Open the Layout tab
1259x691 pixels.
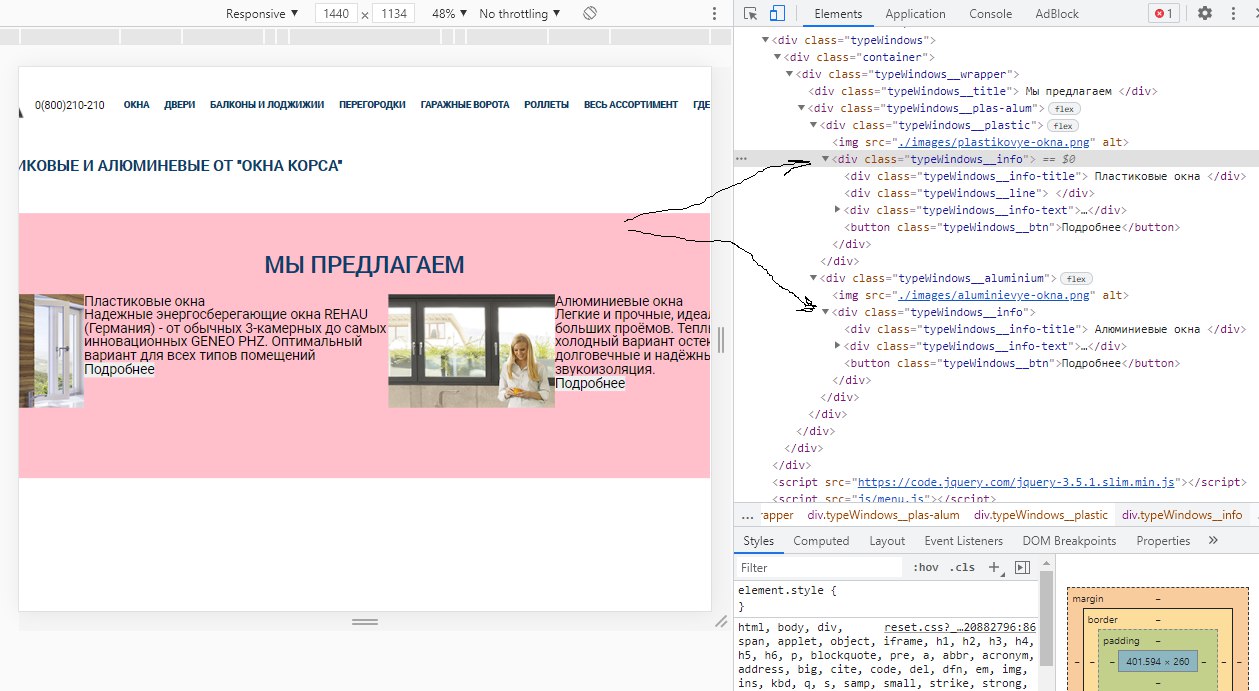click(887, 541)
